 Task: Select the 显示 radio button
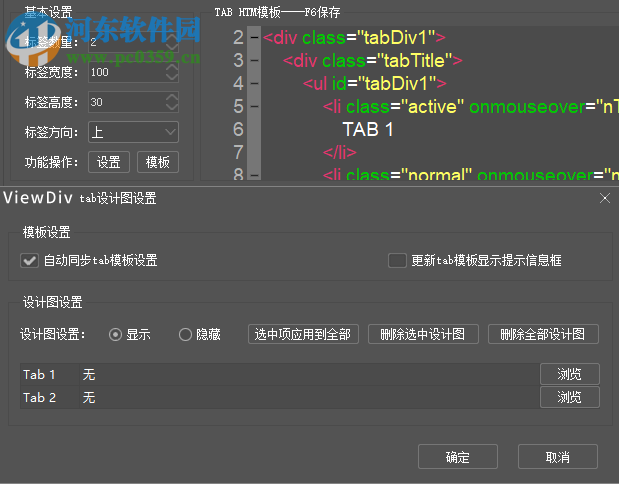tap(115, 335)
